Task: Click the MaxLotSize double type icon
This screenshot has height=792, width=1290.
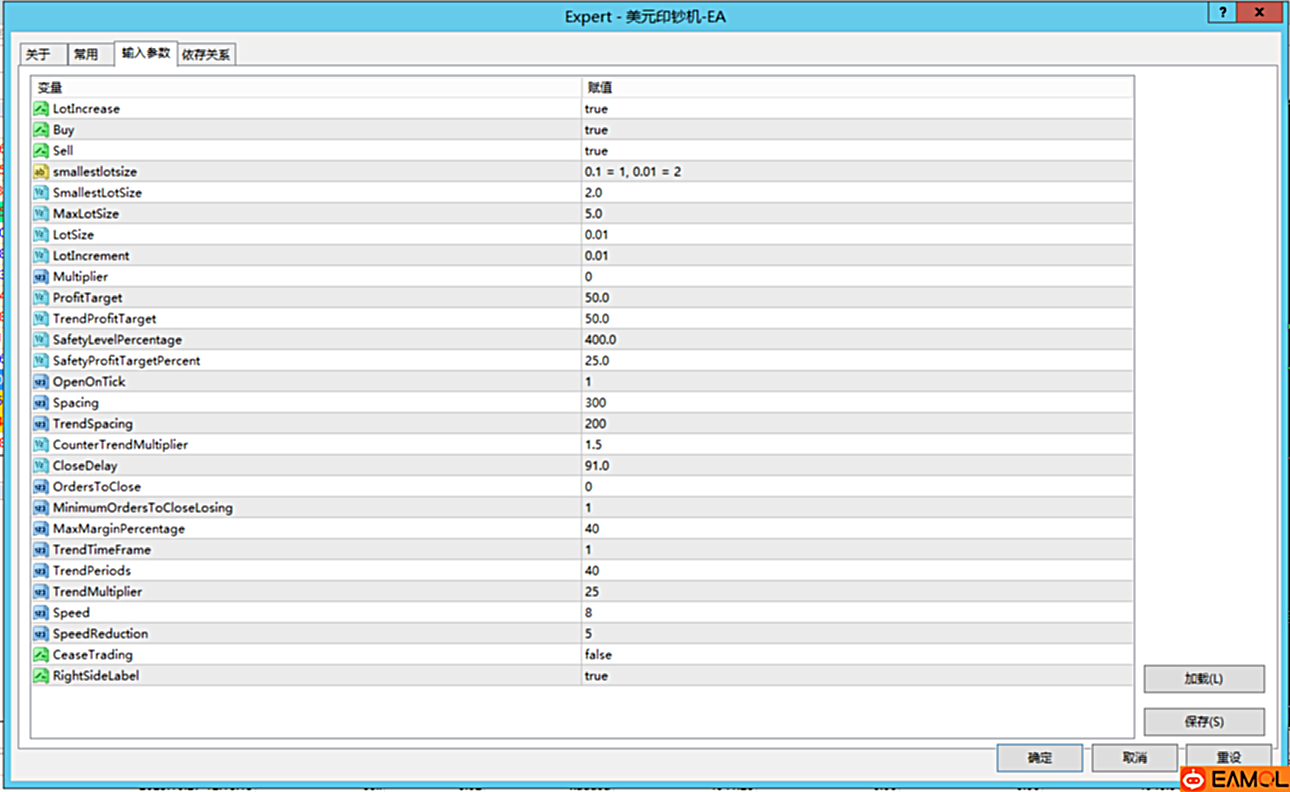Action: 41,214
